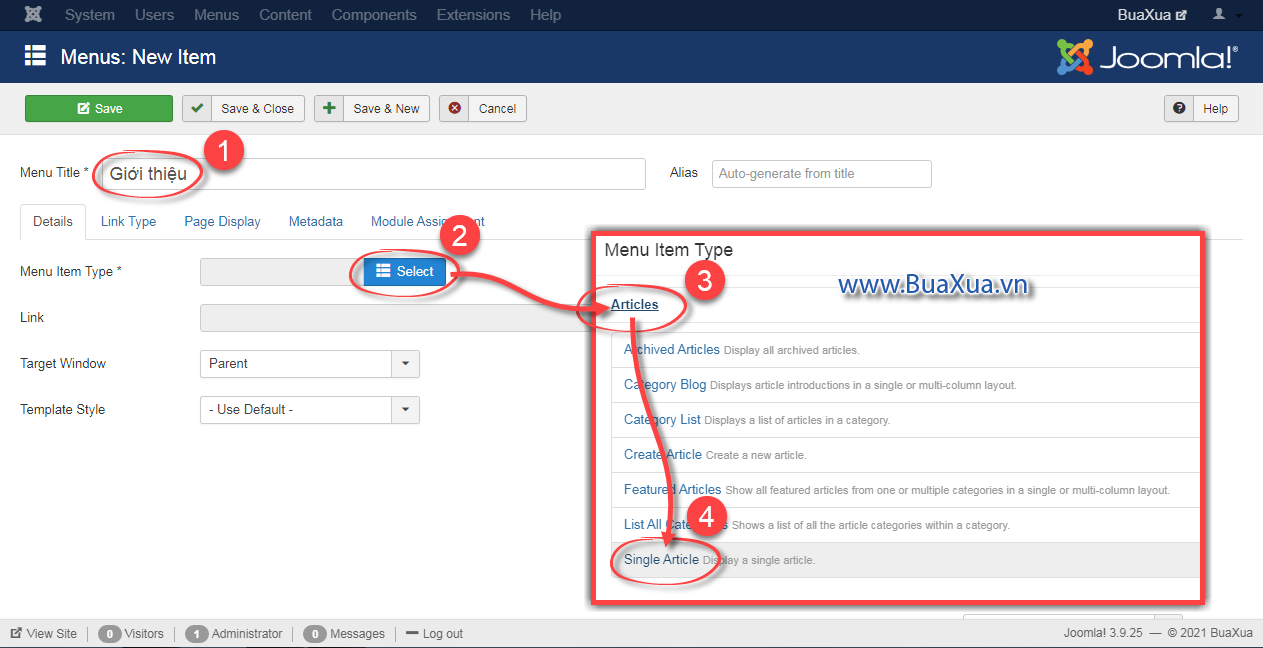Click the Joomla! 3.9.25 version text
Screen dimensions: 1263x648
point(1103,633)
